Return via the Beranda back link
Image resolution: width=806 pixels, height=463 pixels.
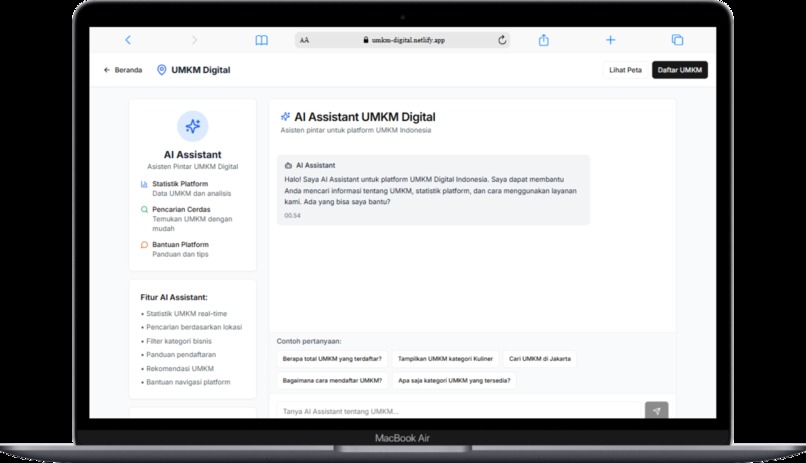tap(123, 70)
